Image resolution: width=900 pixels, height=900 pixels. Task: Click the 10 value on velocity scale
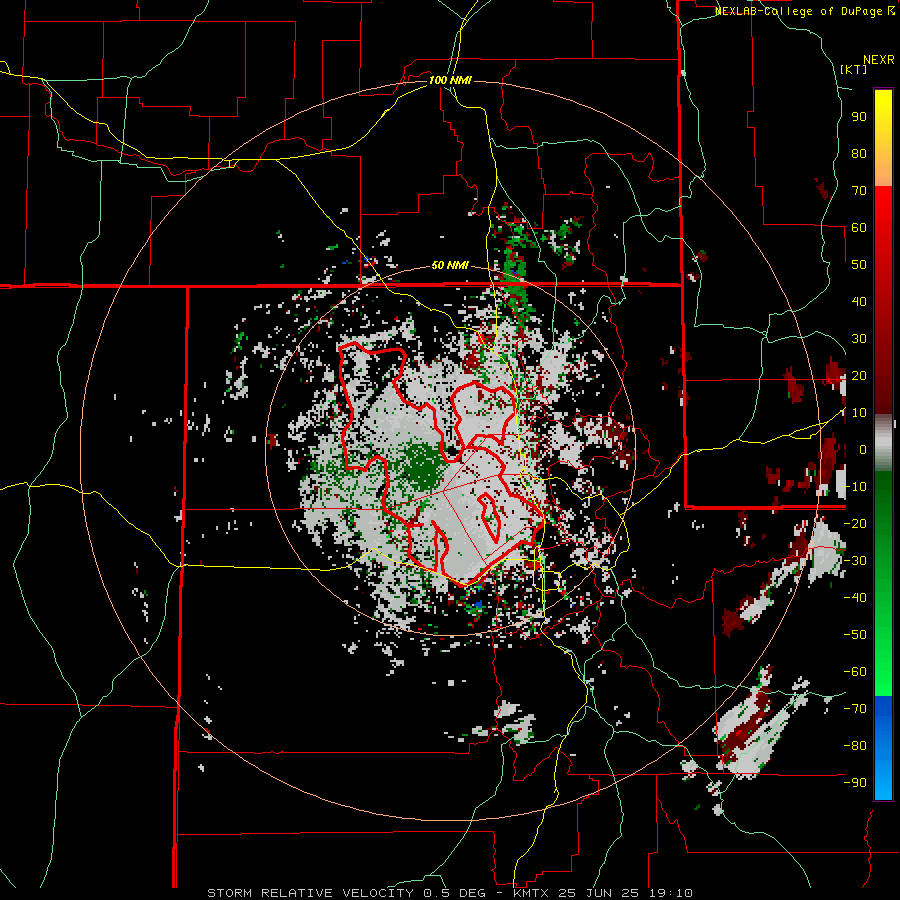pyautogui.click(x=859, y=413)
